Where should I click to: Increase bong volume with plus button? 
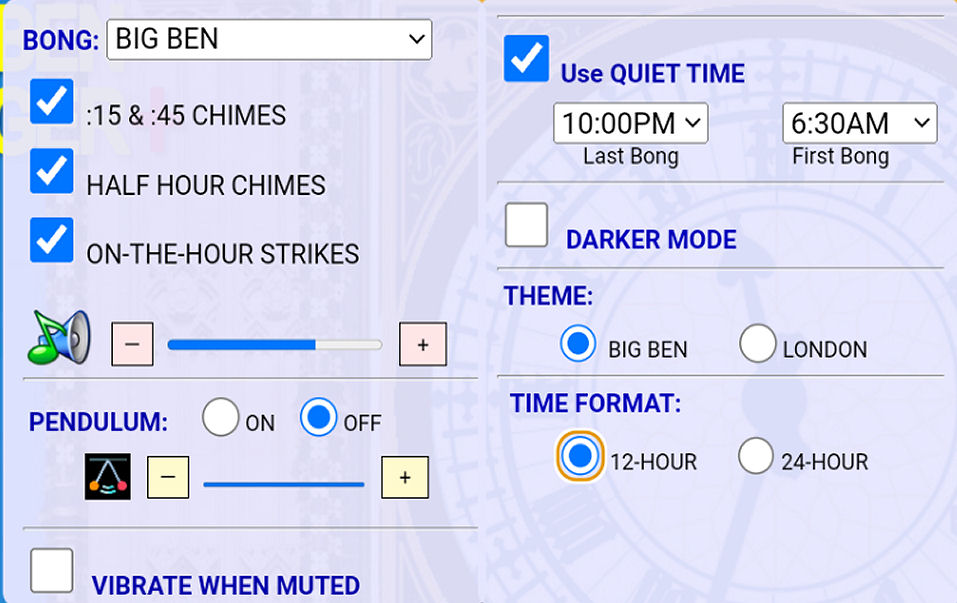tap(422, 344)
